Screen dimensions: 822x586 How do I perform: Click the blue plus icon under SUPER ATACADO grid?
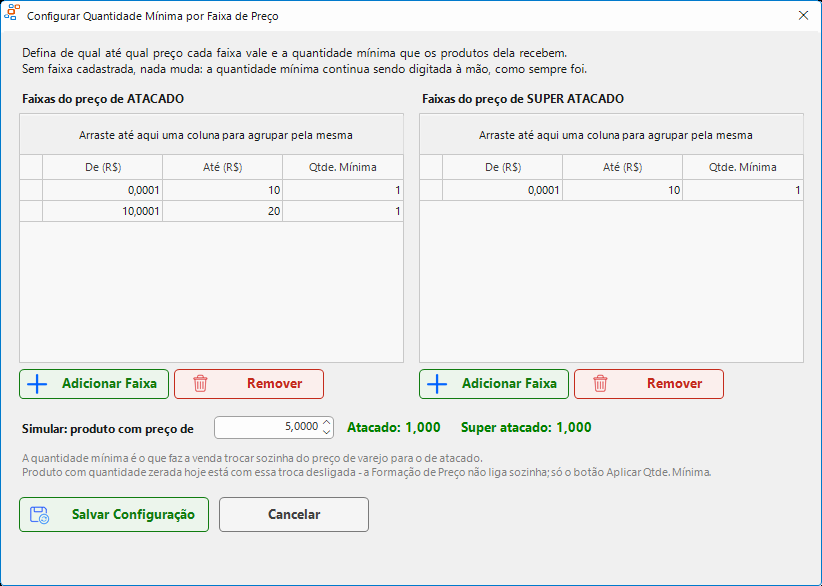tap(437, 384)
